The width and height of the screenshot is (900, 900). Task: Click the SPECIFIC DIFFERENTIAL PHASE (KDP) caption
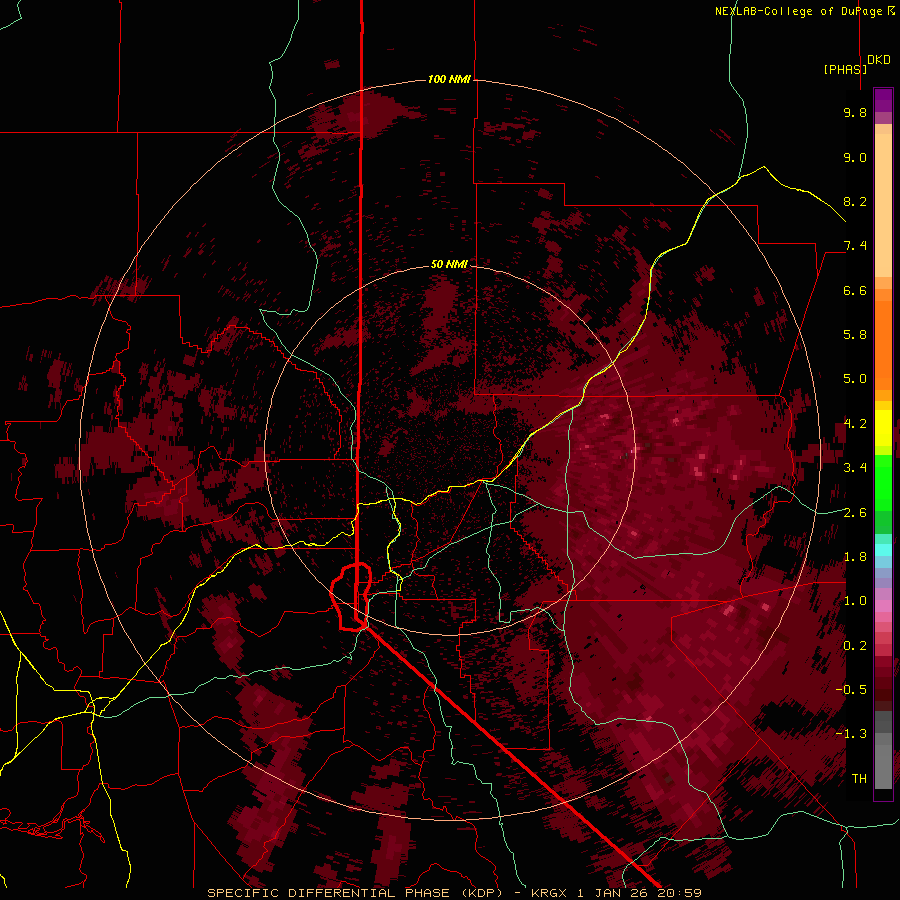(355, 893)
